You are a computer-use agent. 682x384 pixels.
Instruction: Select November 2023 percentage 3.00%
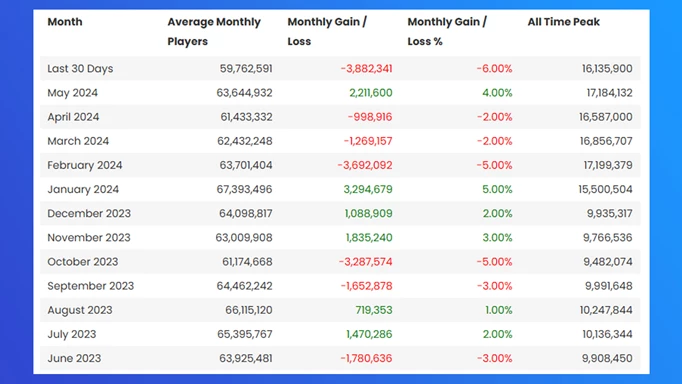point(497,238)
